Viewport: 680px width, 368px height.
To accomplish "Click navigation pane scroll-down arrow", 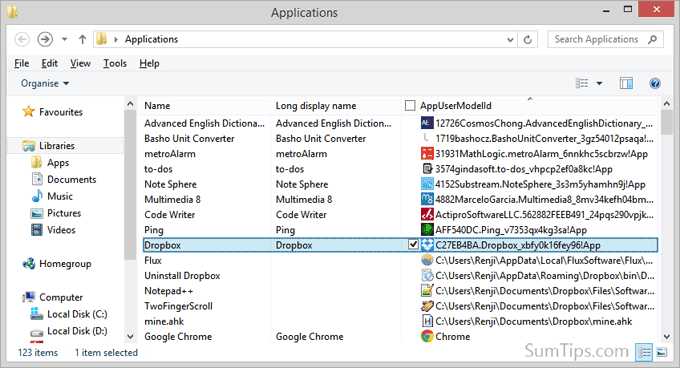I will [130, 336].
